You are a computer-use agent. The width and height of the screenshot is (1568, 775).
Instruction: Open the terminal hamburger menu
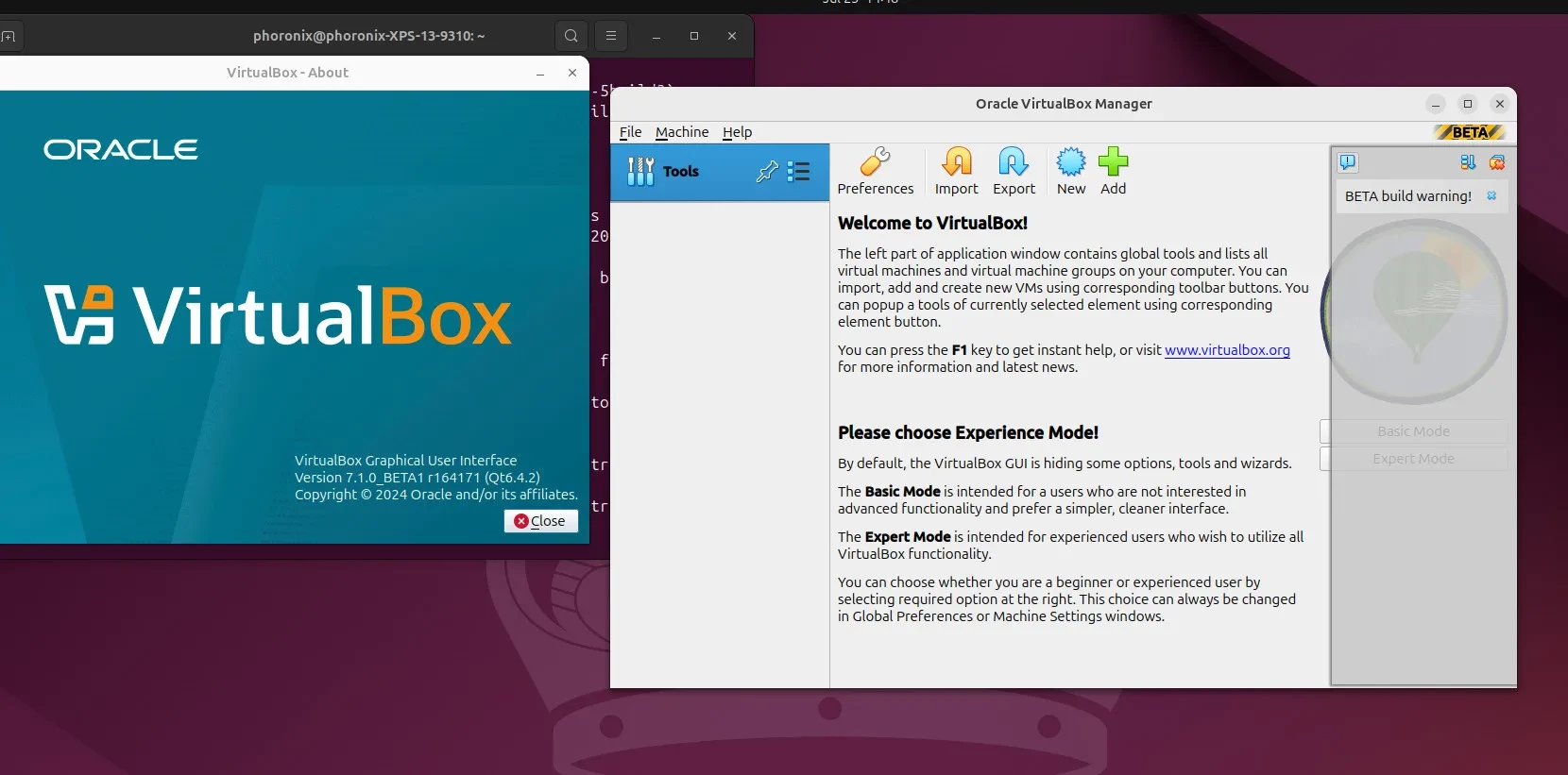[611, 36]
